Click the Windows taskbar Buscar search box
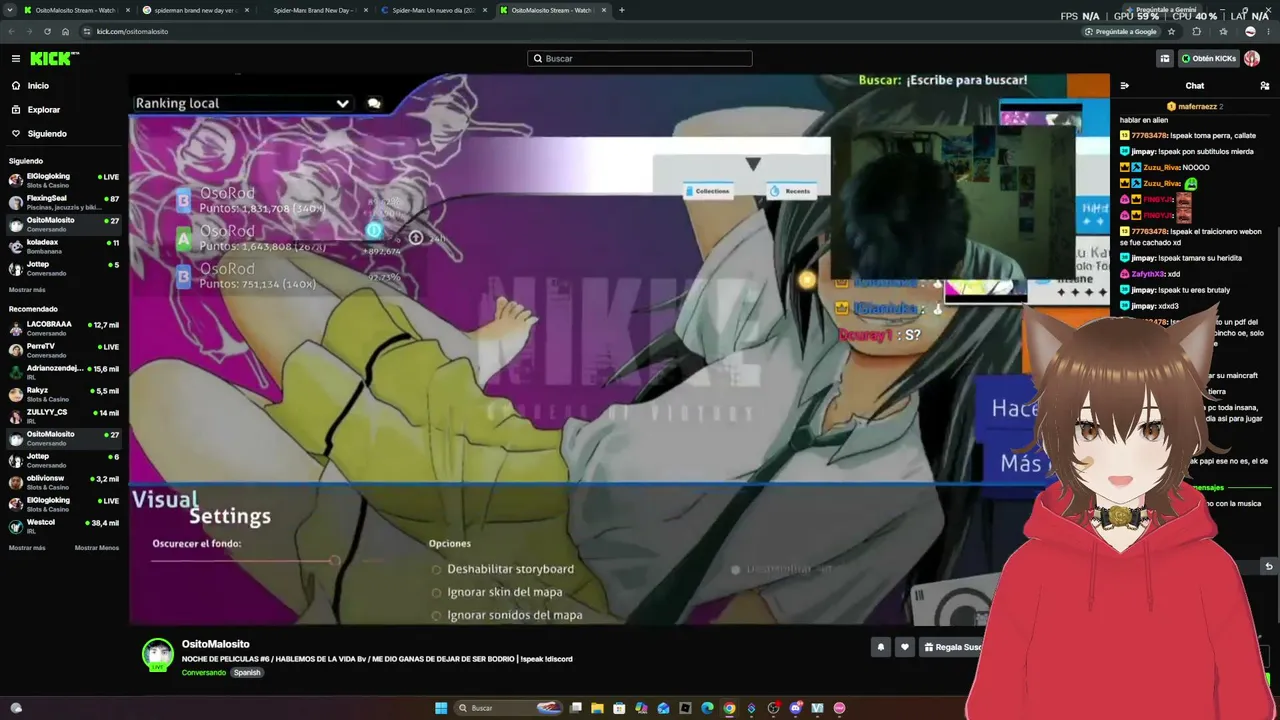1280x720 pixels. coord(507,708)
